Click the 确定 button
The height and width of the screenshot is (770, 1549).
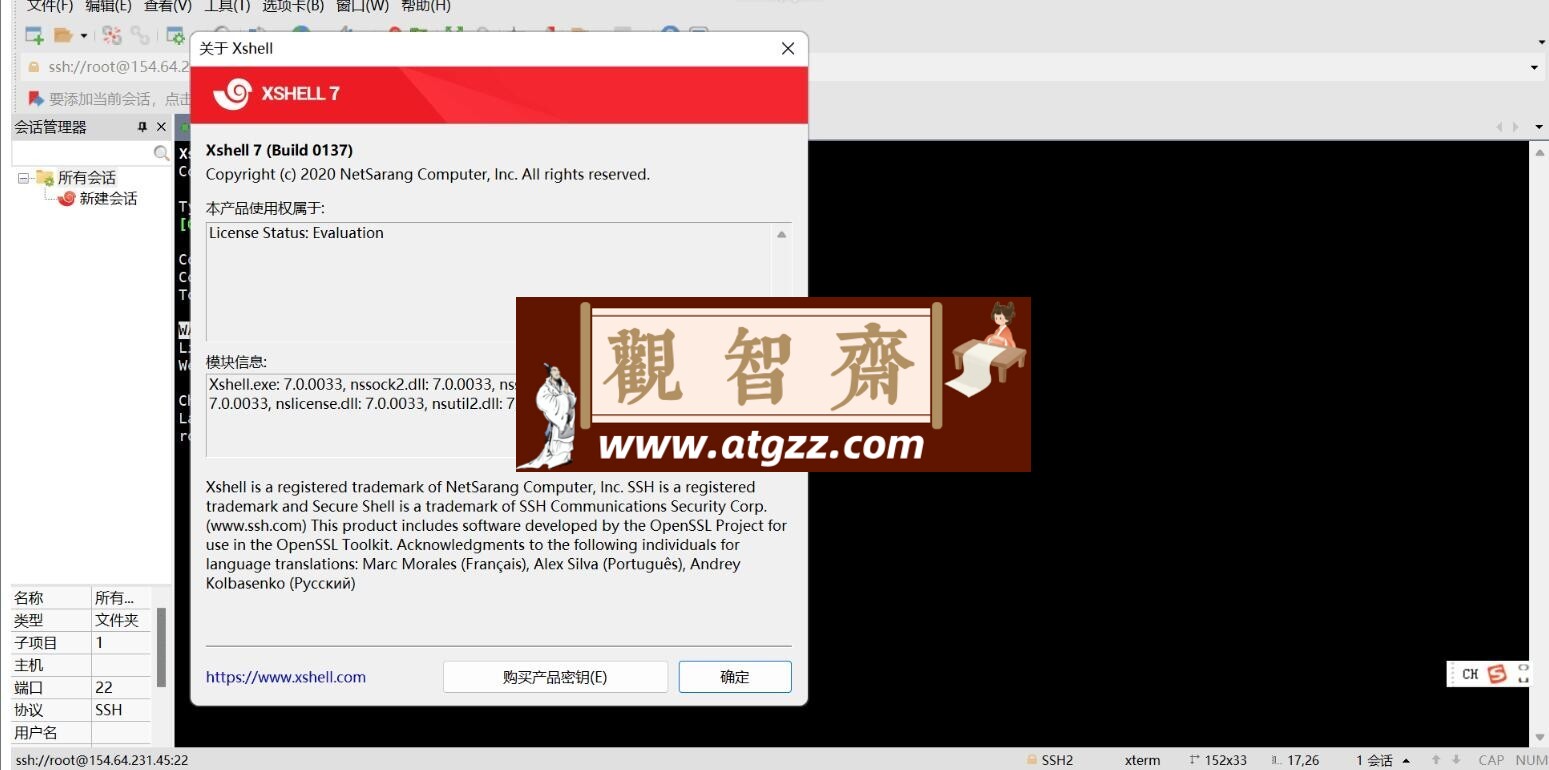click(735, 677)
